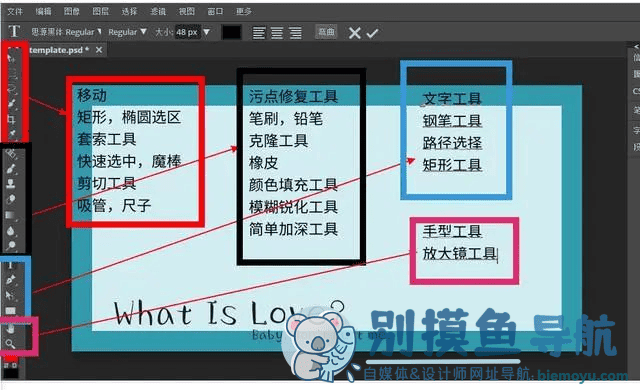
Task: Click the 放大镜工具 text on canvas
Action: point(460,253)
